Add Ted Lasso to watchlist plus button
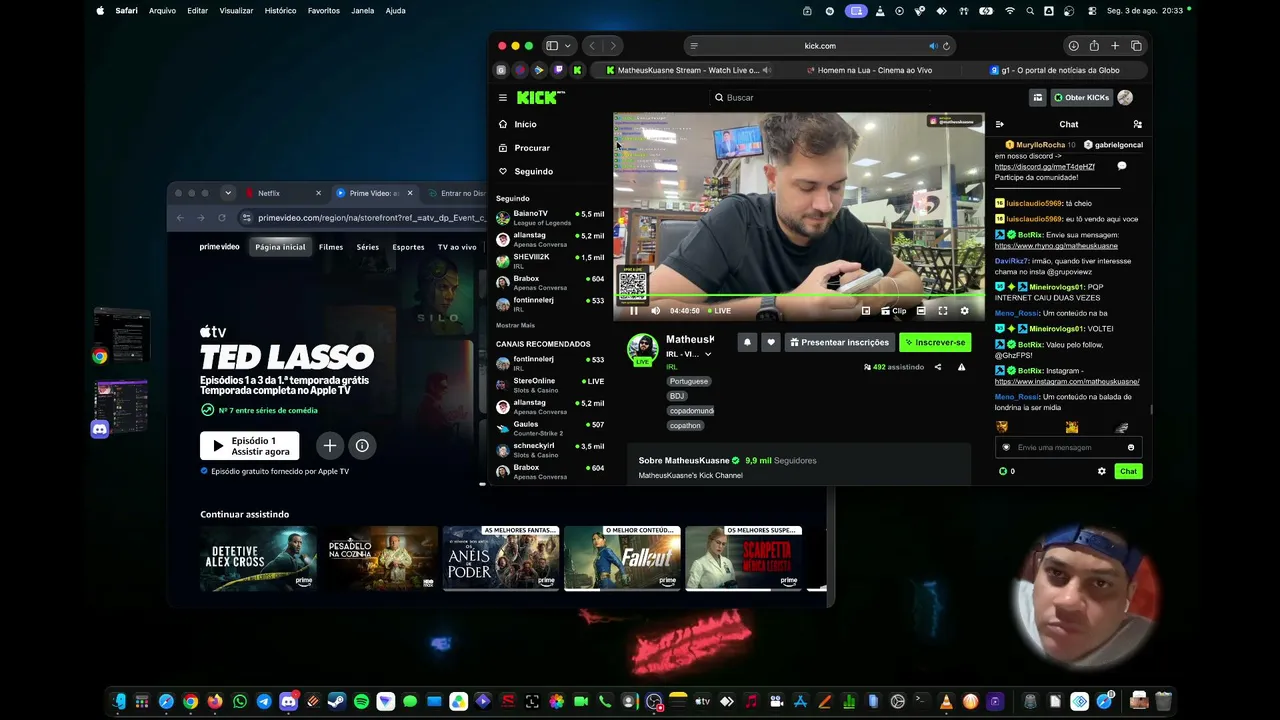The image size is (1280, 720). click(x=330, y=446)
